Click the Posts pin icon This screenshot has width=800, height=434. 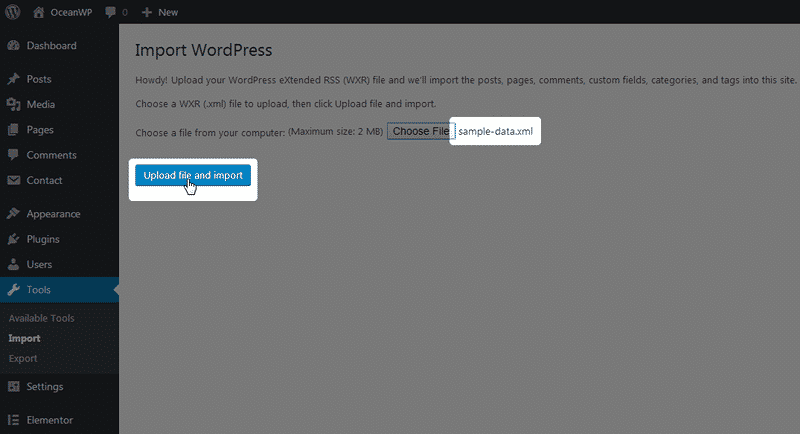pos(14,79)
